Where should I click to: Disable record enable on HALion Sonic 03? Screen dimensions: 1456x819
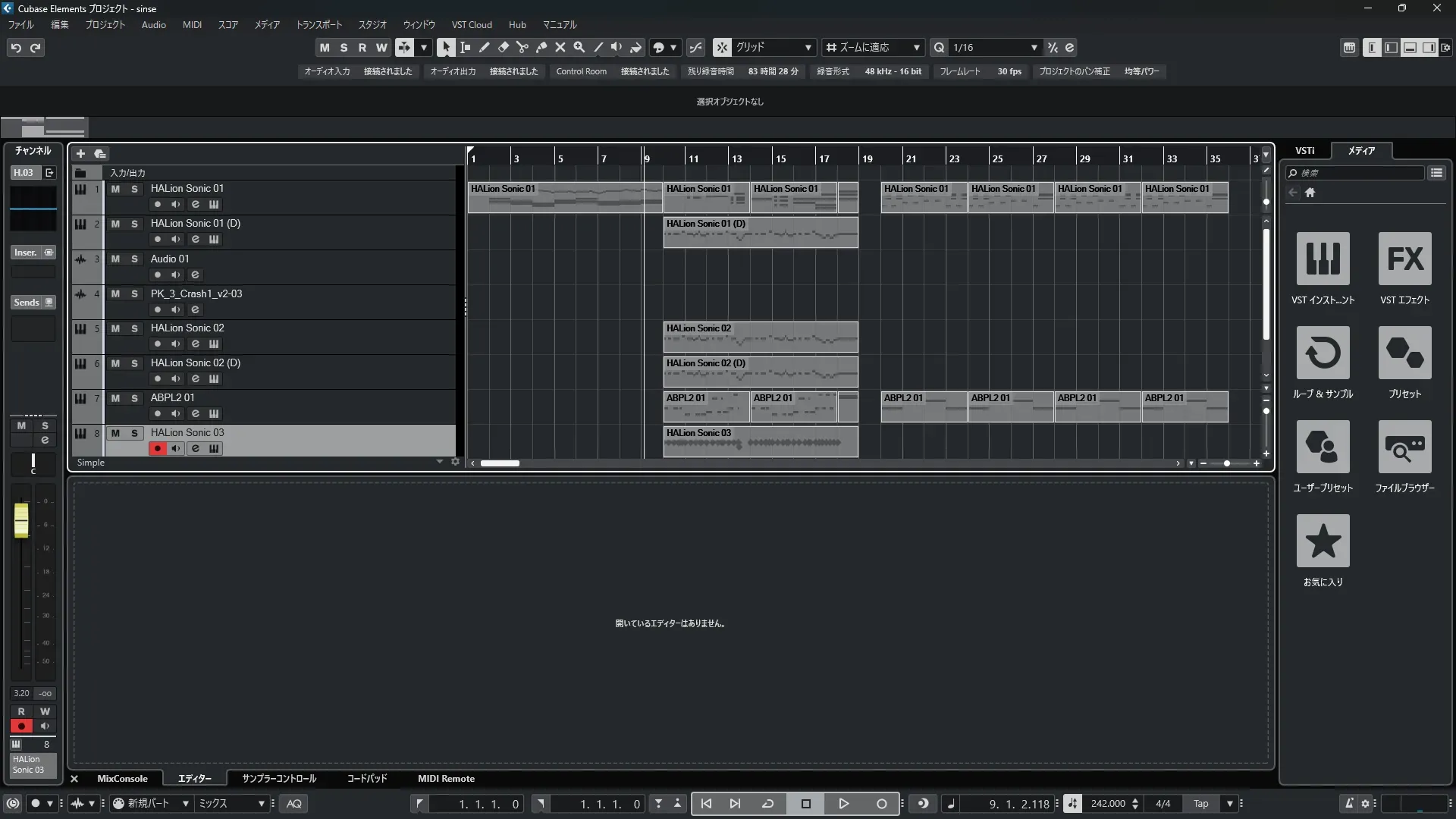[x=157, y=448]
